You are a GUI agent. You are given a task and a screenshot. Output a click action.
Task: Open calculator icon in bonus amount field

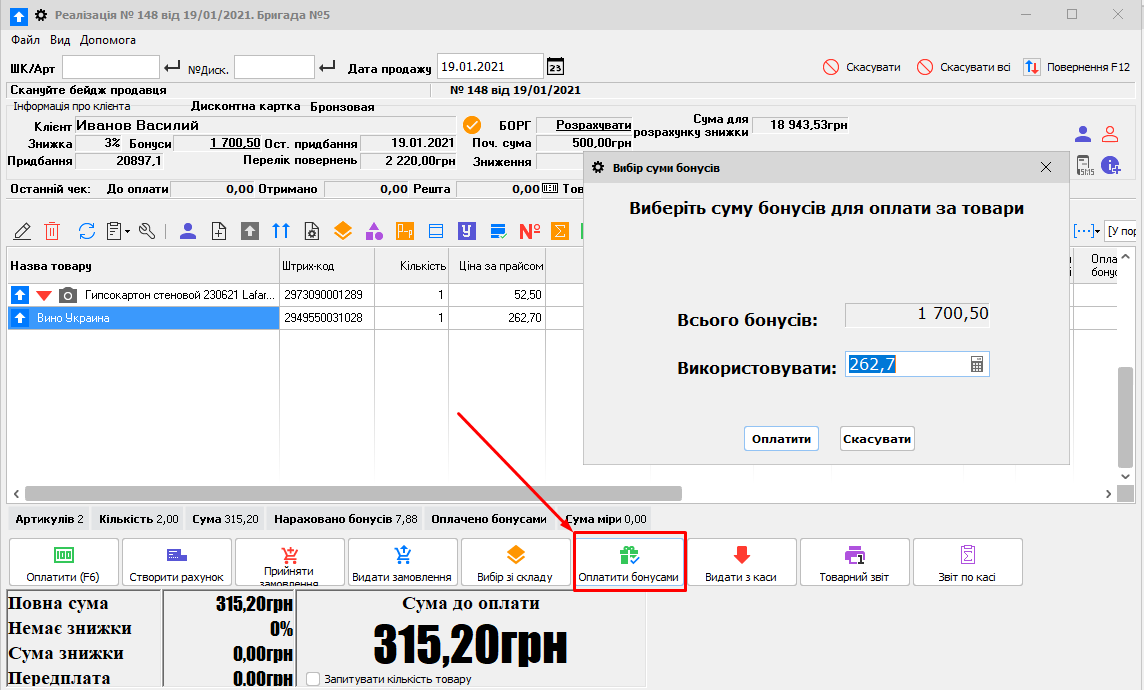977,365
